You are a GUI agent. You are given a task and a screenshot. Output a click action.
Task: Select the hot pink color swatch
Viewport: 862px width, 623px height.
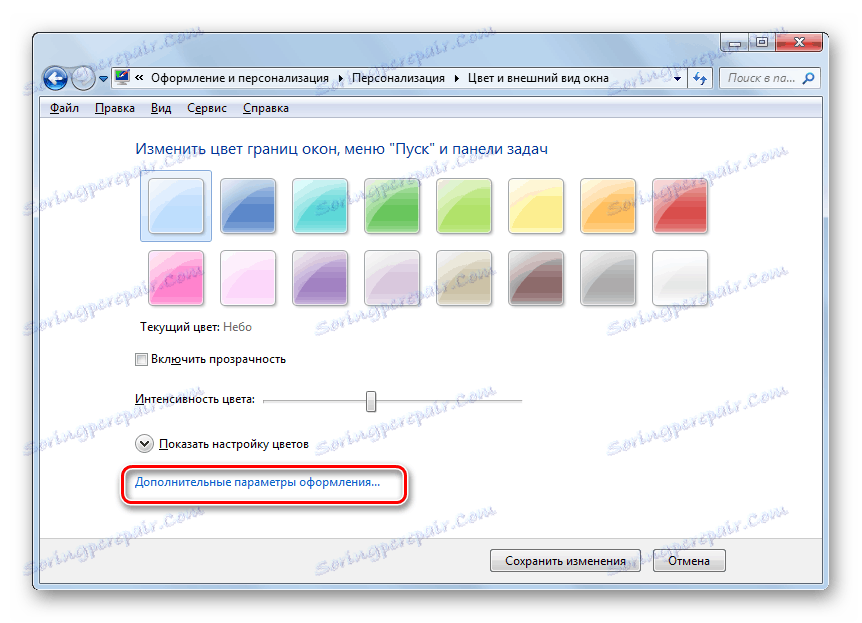pyautogui.click(x=176, y=278)
